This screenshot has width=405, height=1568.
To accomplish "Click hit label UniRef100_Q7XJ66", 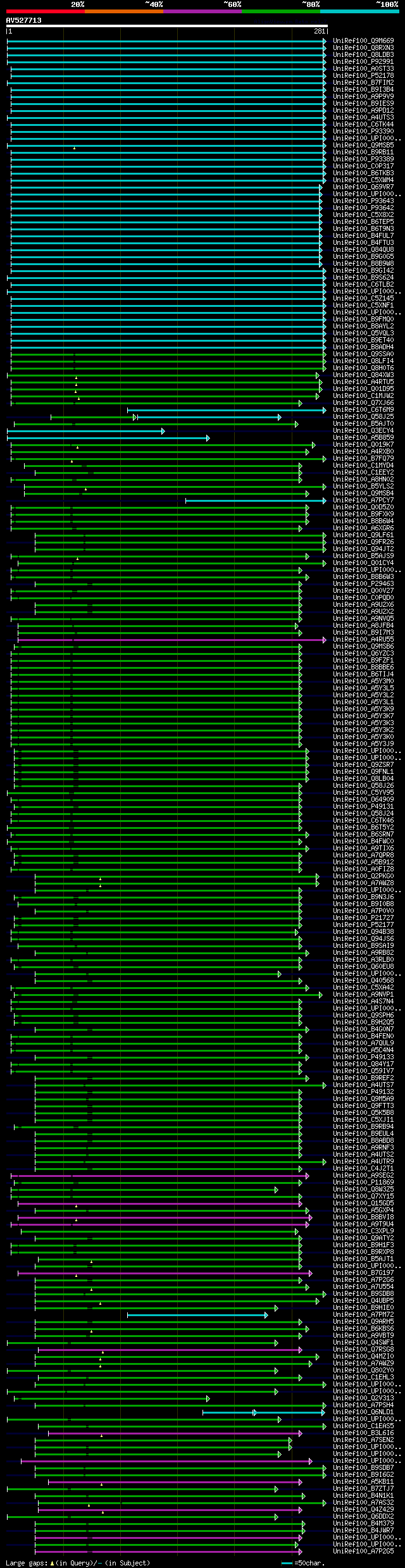I will 363,403.
